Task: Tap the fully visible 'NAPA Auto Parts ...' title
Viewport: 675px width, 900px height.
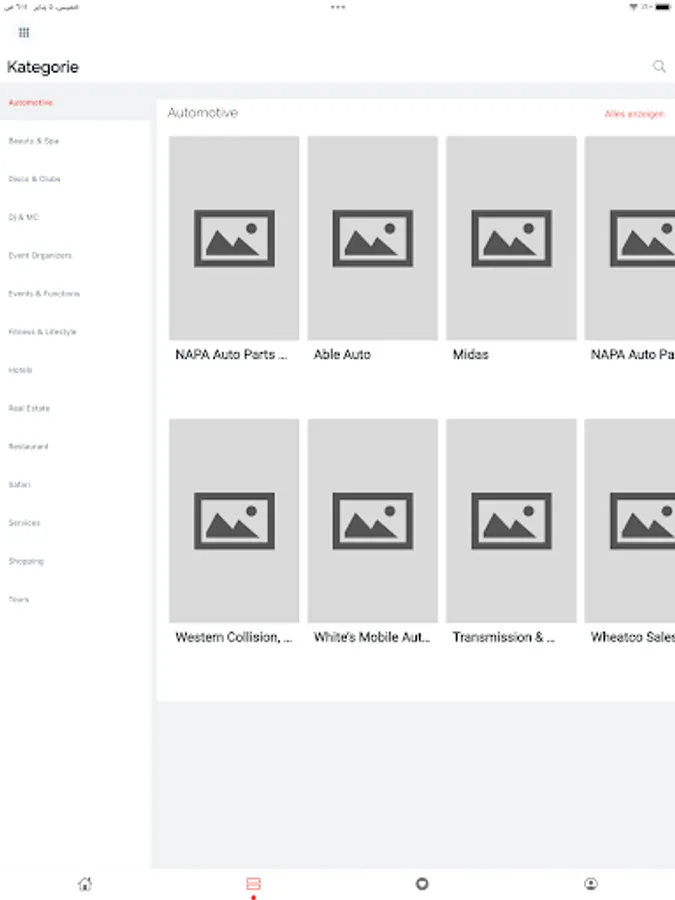Action: (x=231, y=354)
